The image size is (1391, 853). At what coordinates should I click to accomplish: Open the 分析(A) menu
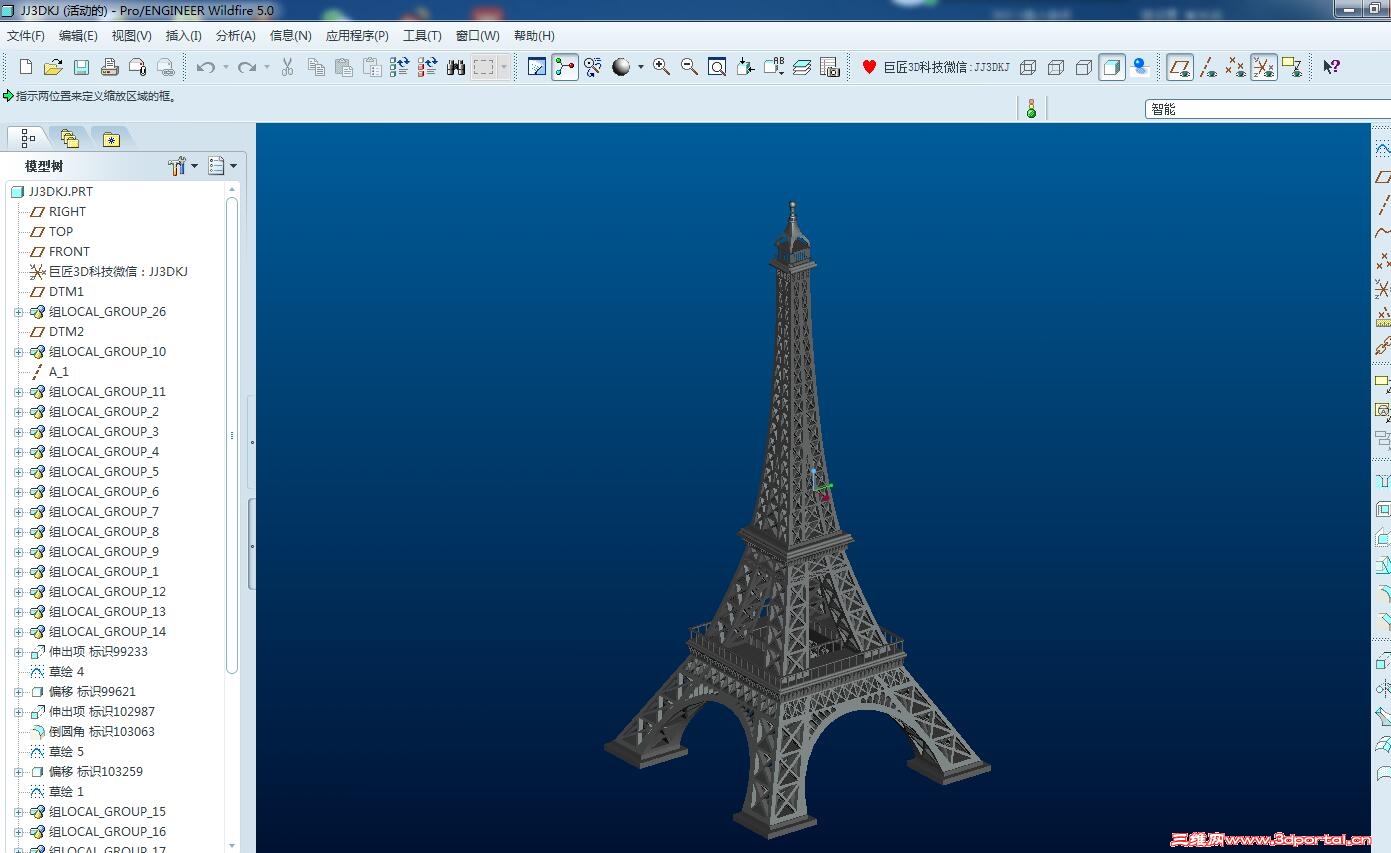235,35
